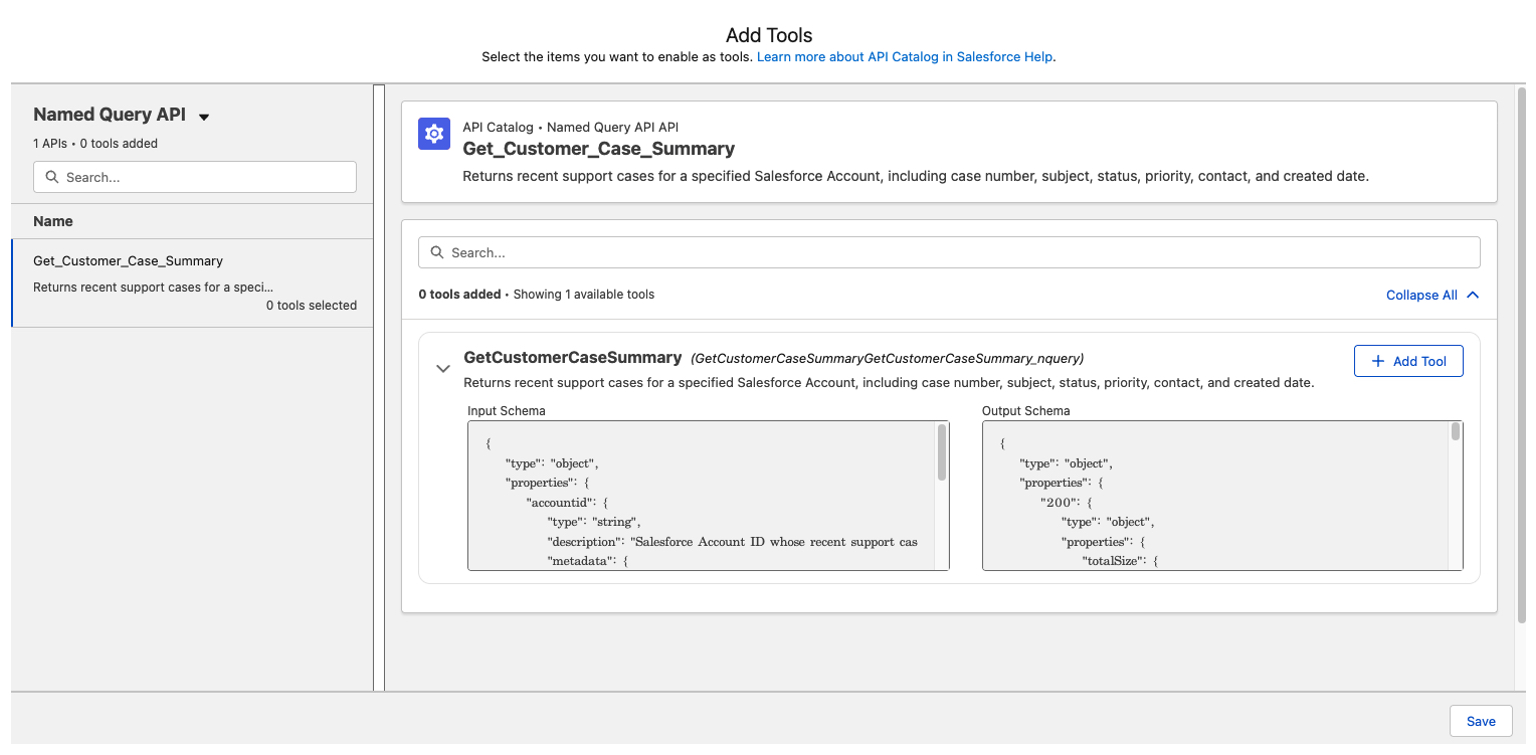Image resolution: width=1536 pixels, height=755 pixels.
Task: Focus the sidebar API search field
Action: pos(195,177)
